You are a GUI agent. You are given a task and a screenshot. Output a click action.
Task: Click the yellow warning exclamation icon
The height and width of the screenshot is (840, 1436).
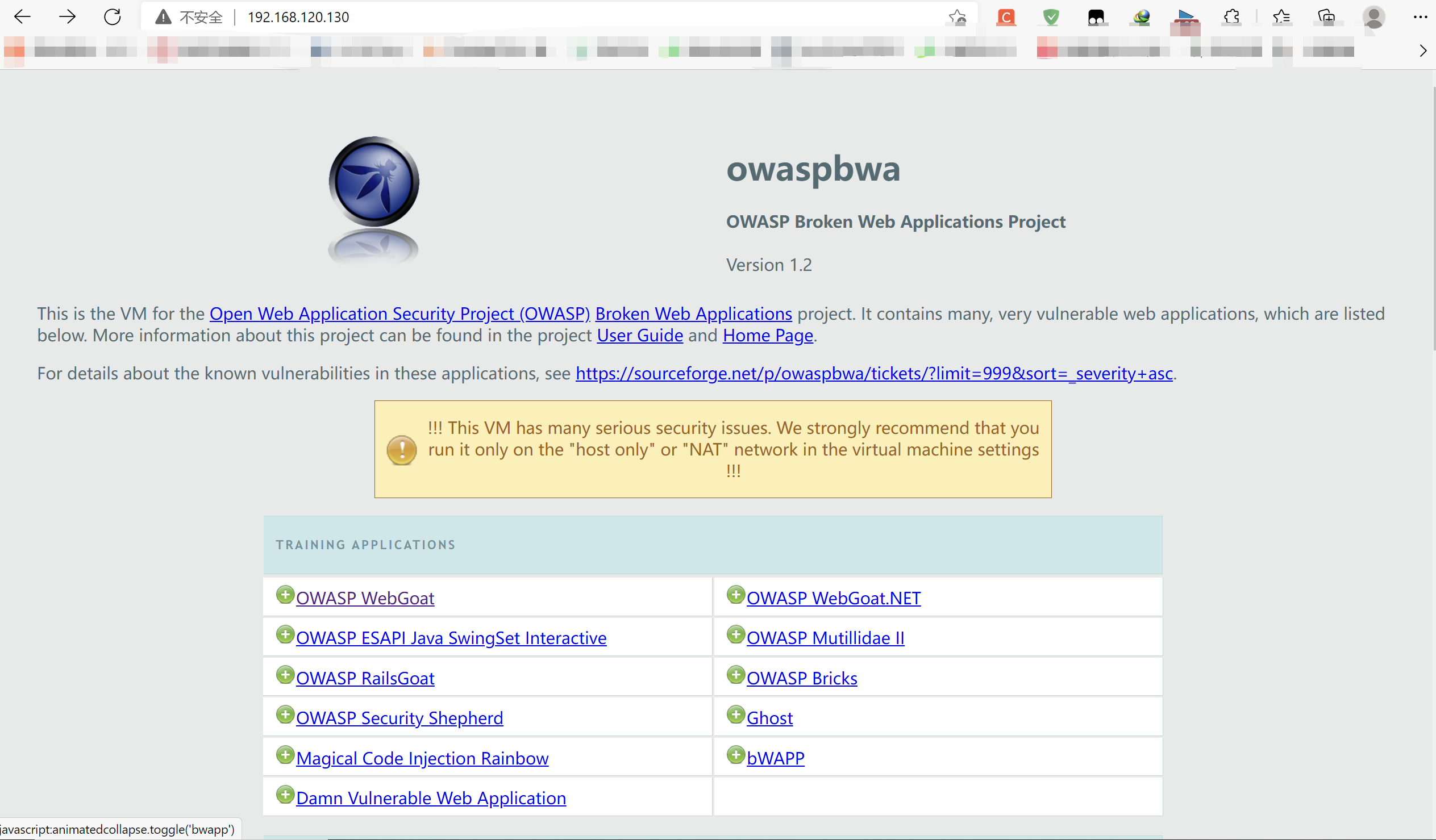click(402, 449)
